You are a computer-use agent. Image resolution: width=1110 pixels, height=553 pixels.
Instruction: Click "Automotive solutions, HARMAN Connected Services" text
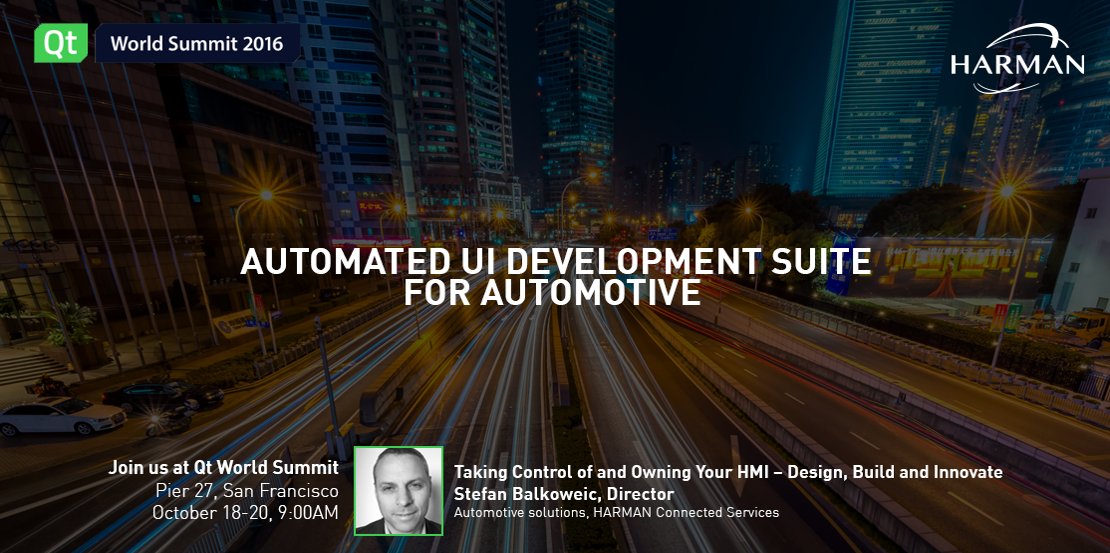click(616, 512)
